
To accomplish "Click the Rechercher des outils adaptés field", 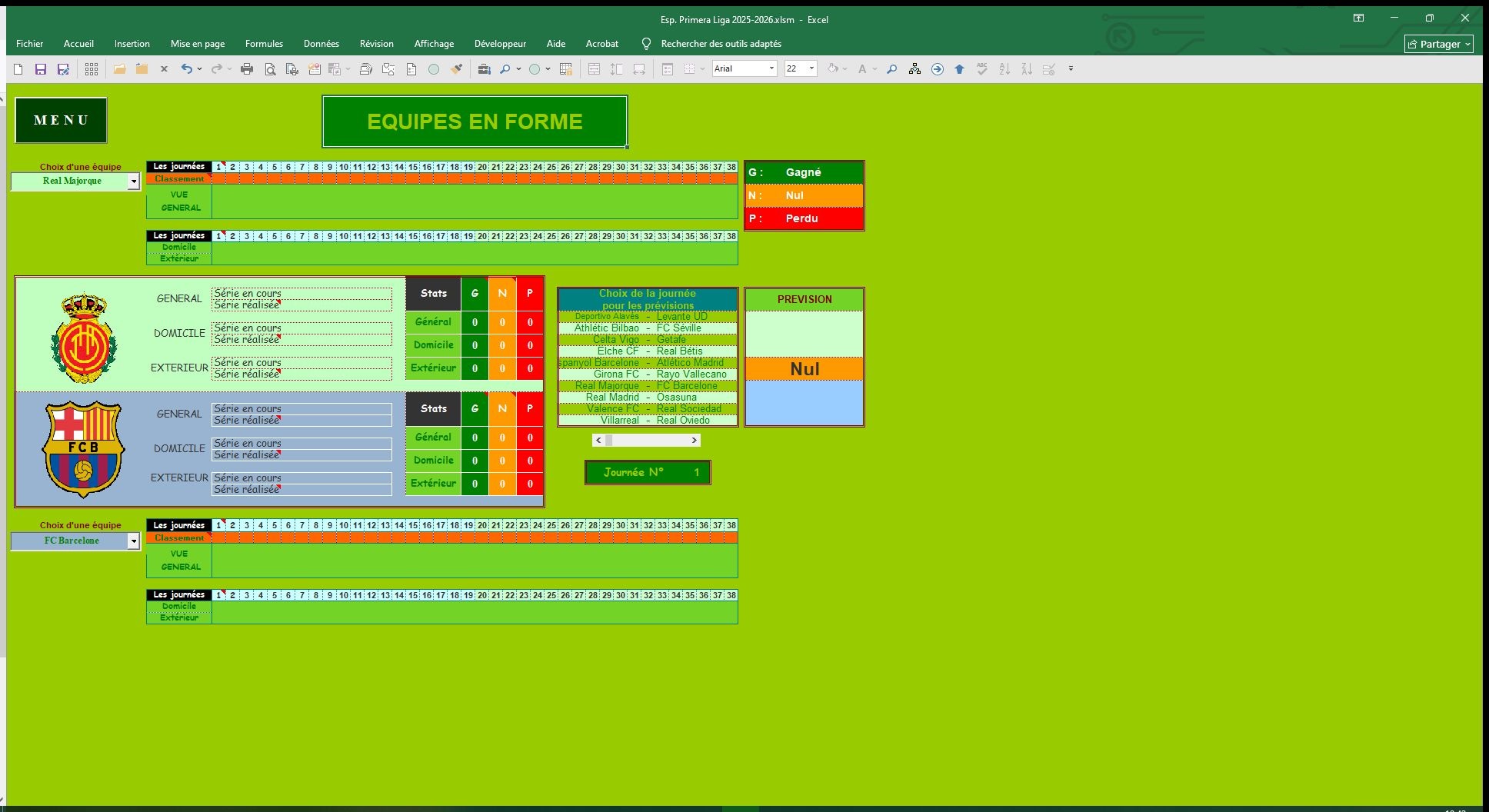I will 721,44.
